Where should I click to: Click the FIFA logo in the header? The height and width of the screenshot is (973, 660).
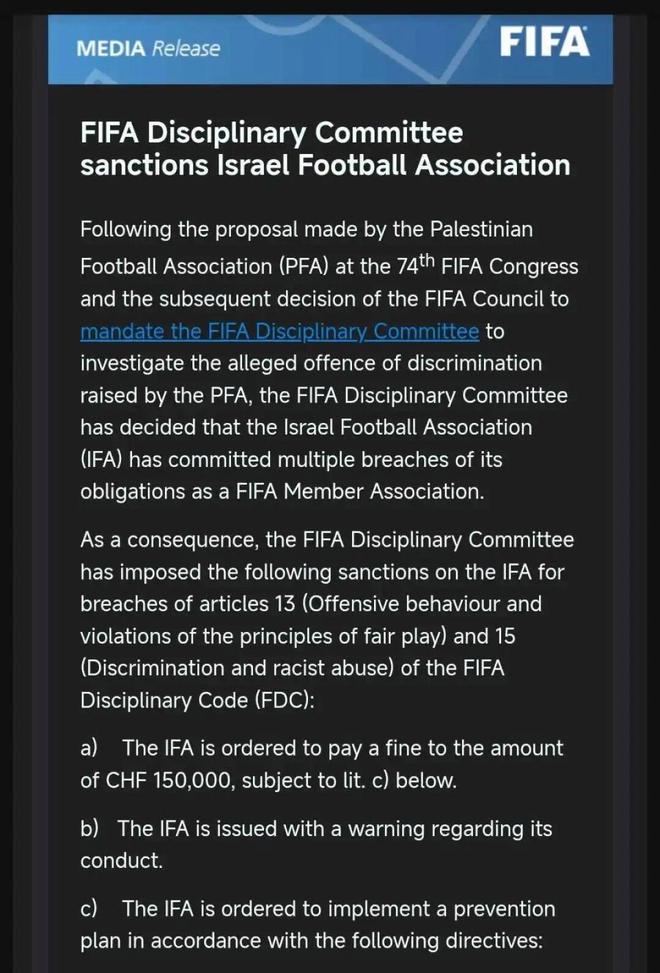coord(543,41)
